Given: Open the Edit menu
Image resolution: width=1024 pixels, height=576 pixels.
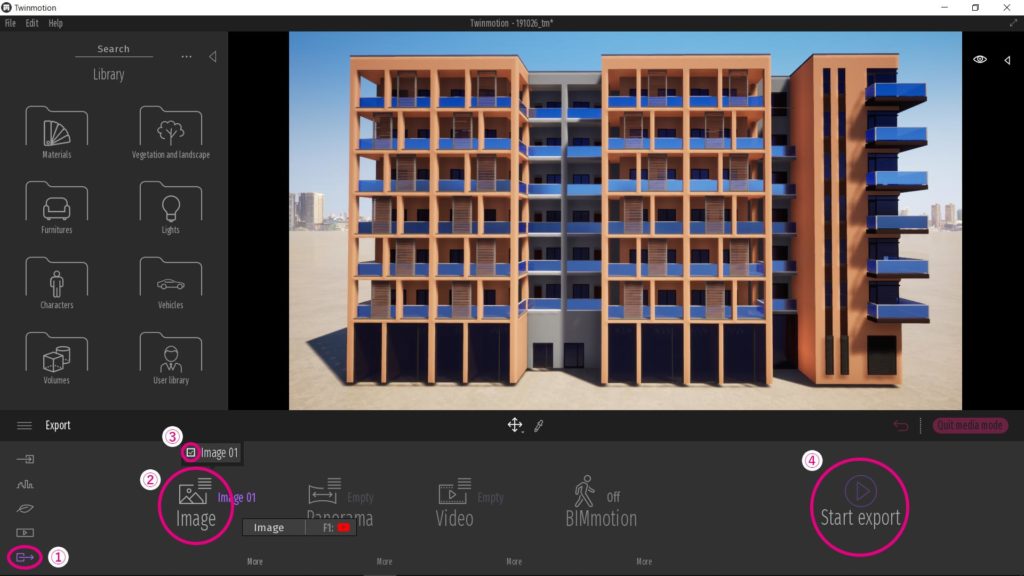Looking at the screenshot, I should pyautogui.click(x=31, y=23).
